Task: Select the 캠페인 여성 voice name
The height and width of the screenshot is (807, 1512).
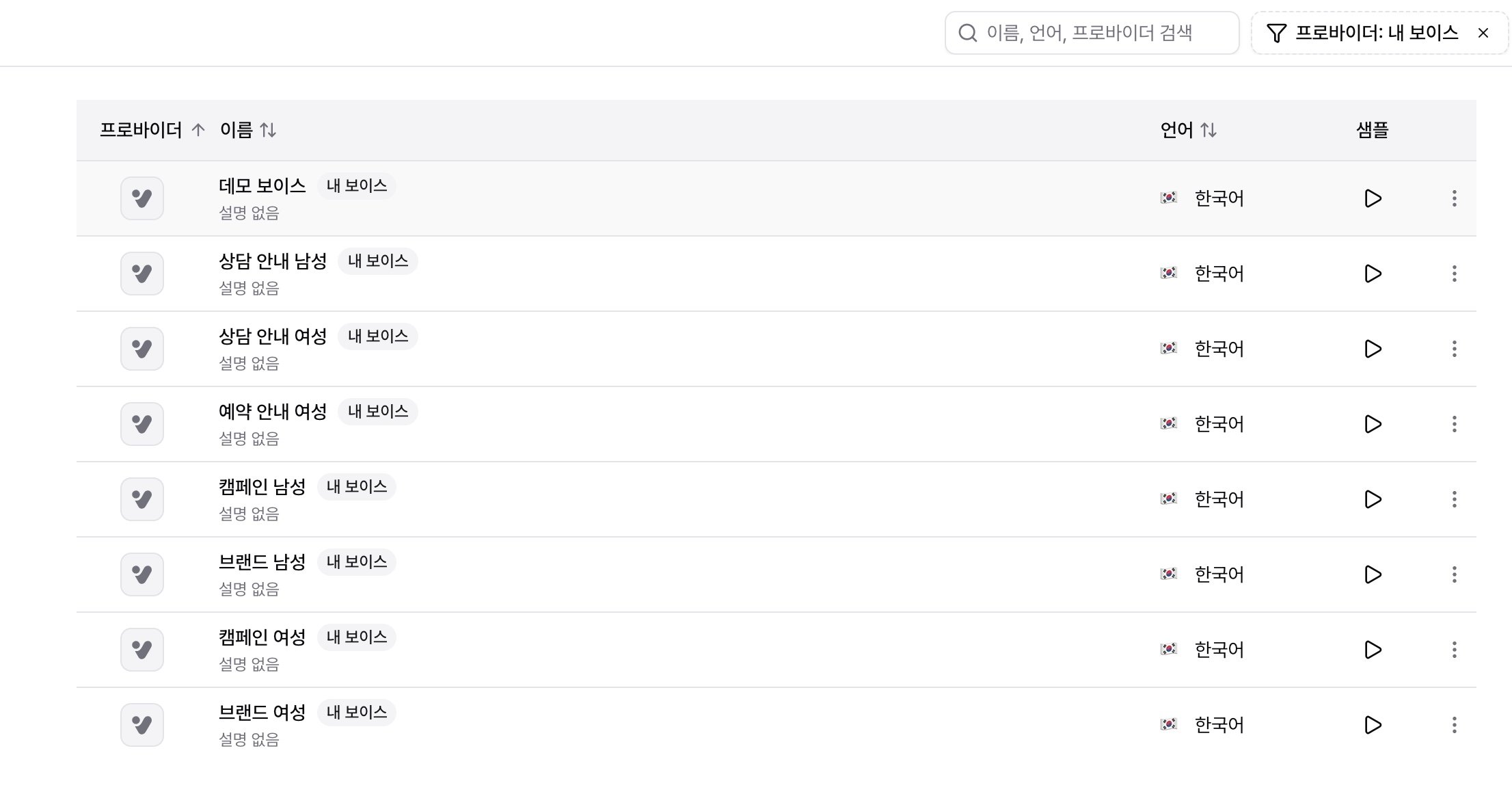Action: (262, 637)
